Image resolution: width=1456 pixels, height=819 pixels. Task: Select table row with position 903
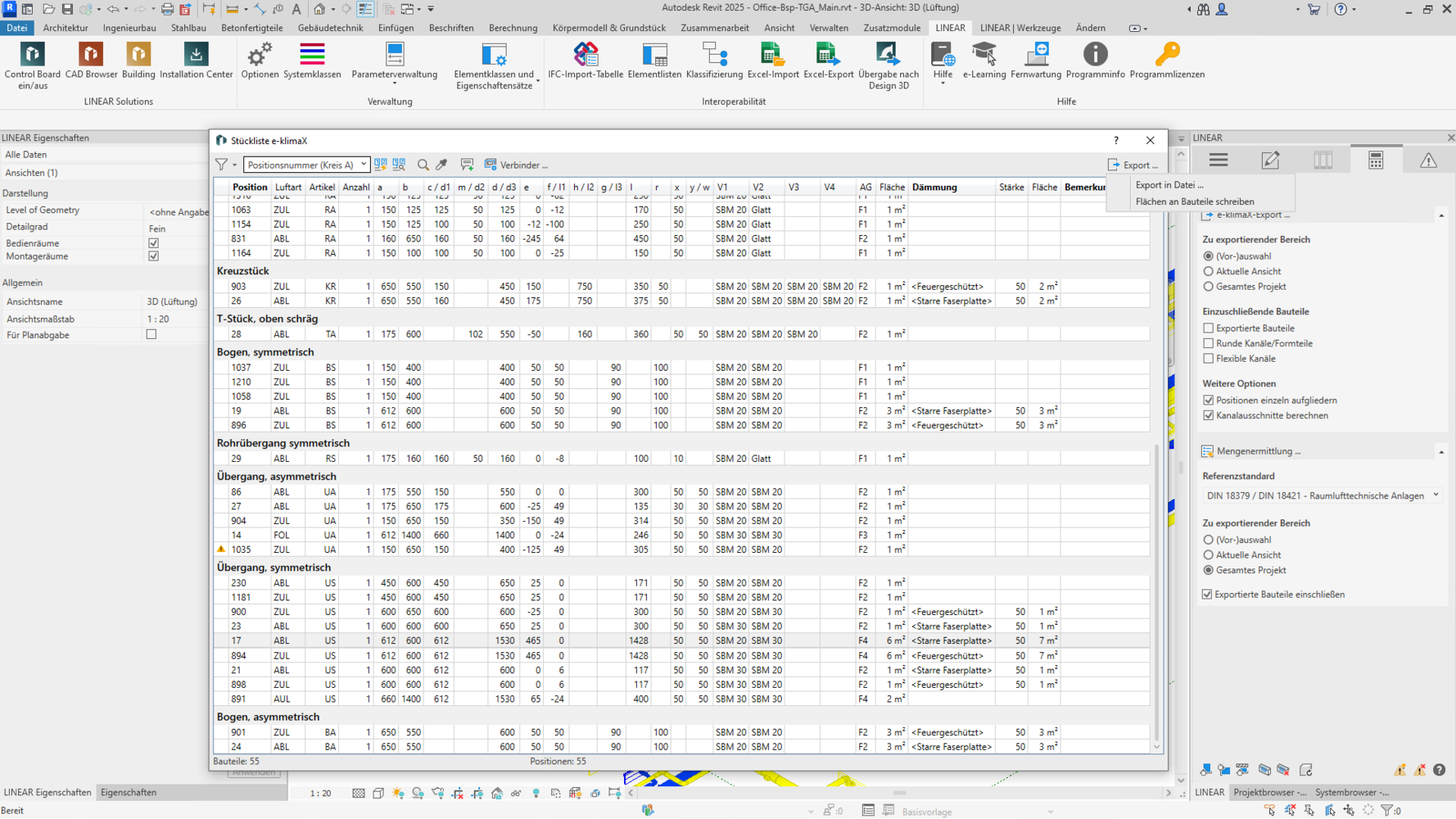(238, 287)
